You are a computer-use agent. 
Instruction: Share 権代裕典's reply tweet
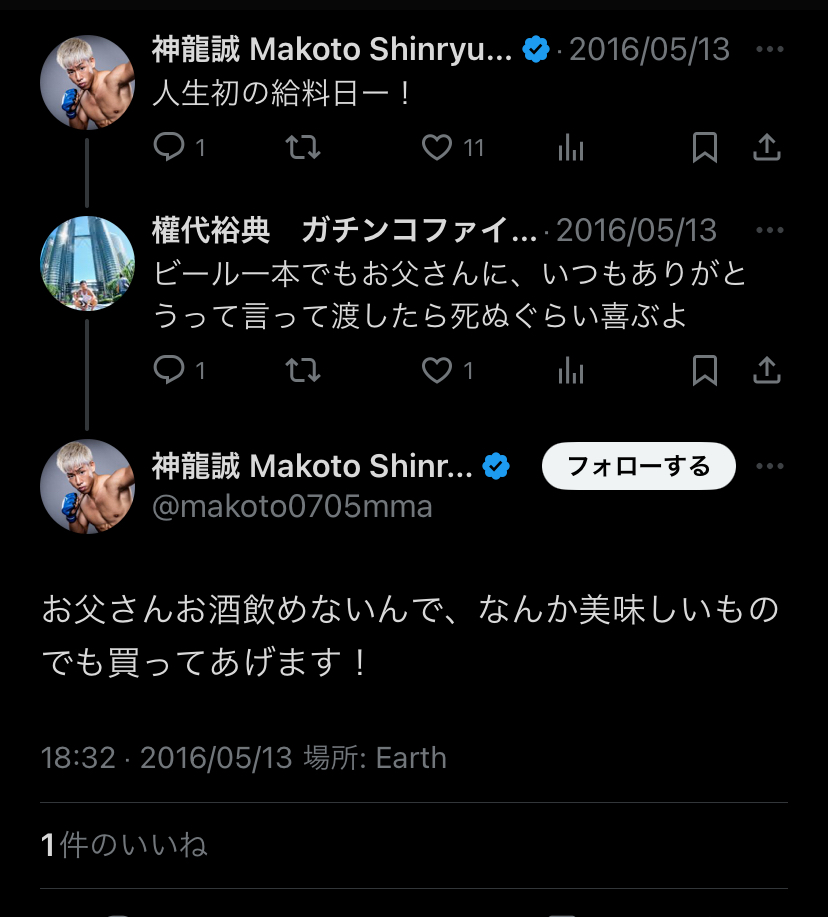(x=767, y=370)
